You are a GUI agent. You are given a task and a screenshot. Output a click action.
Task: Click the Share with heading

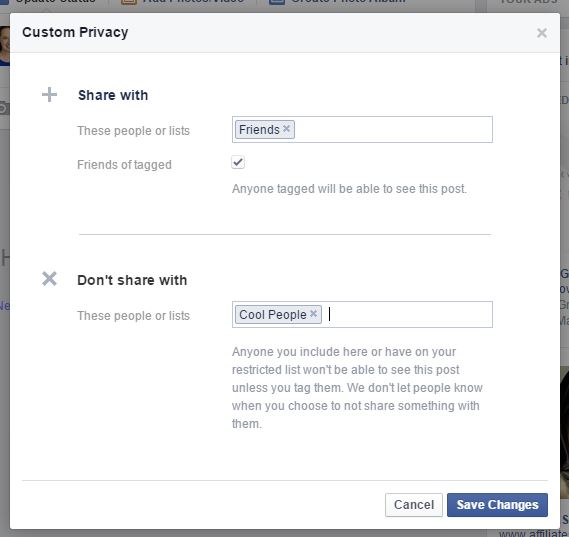point(113,95)
